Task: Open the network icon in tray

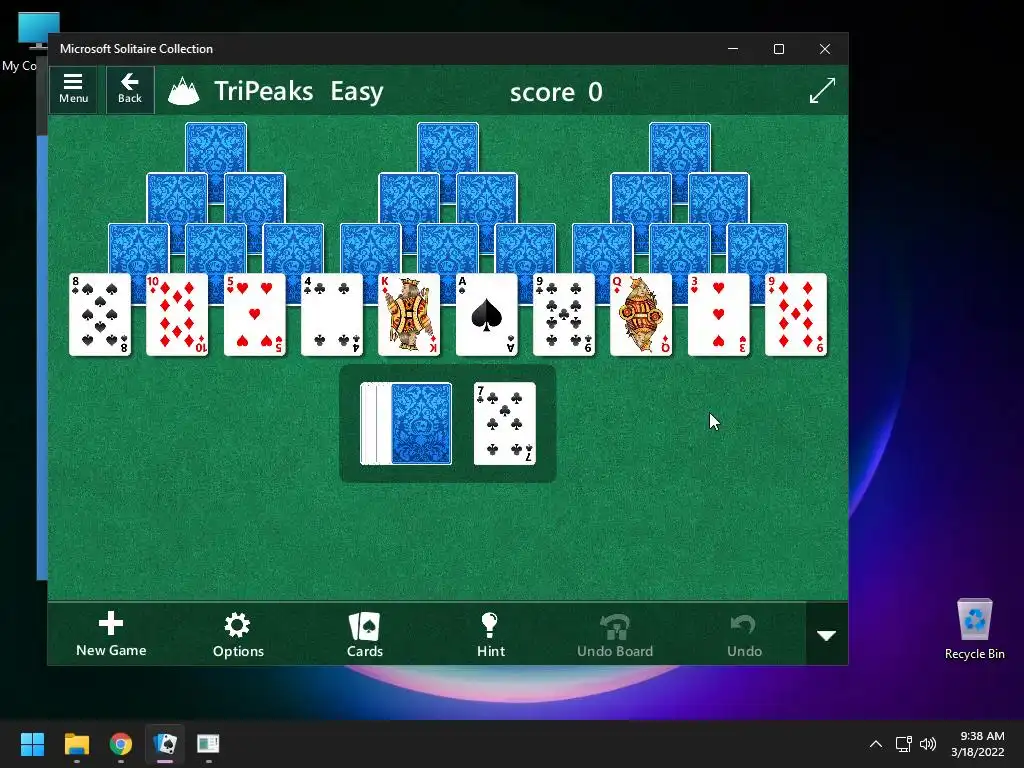Action: 903,744
